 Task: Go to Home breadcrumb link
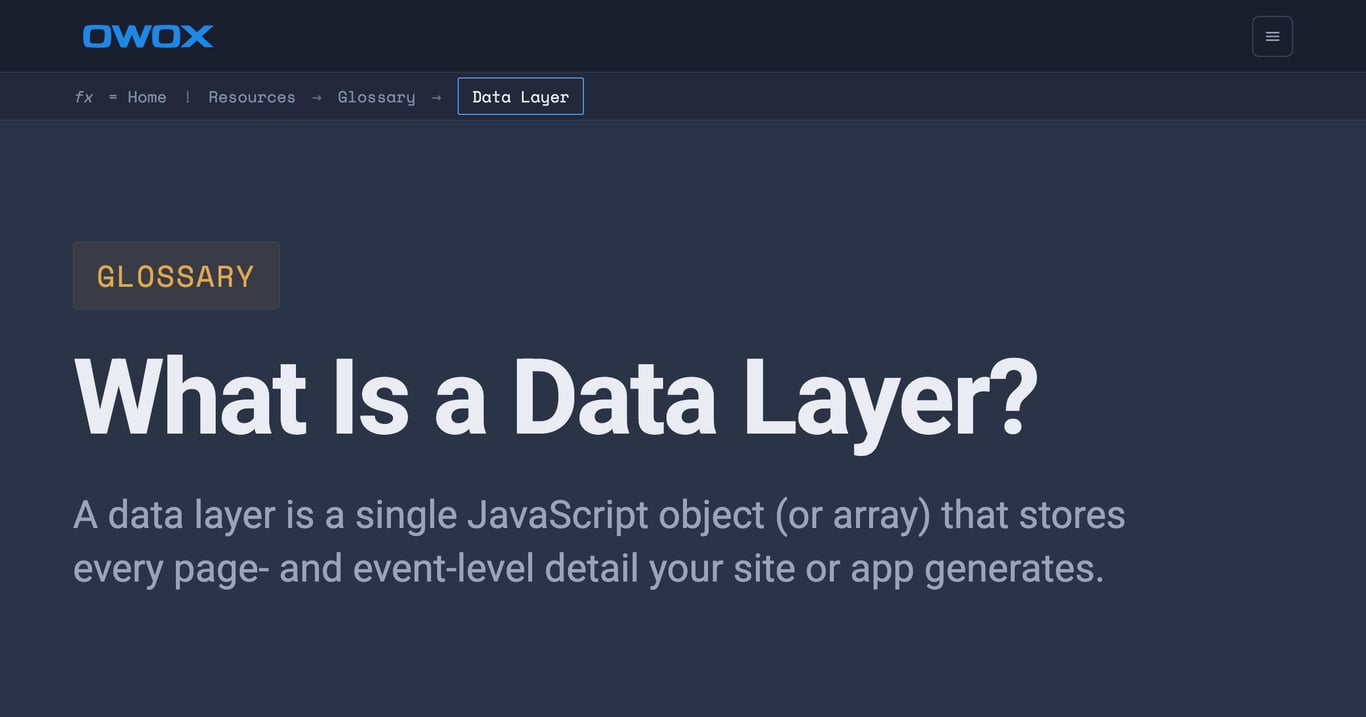click(147, 97)
